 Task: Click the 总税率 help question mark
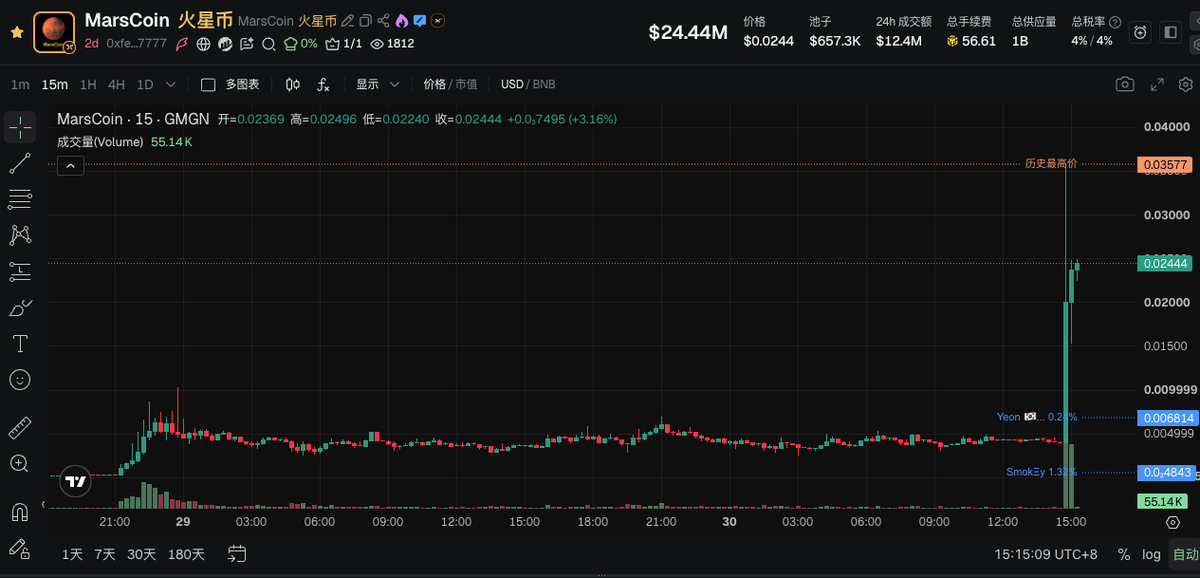(x=1115, y=21)
